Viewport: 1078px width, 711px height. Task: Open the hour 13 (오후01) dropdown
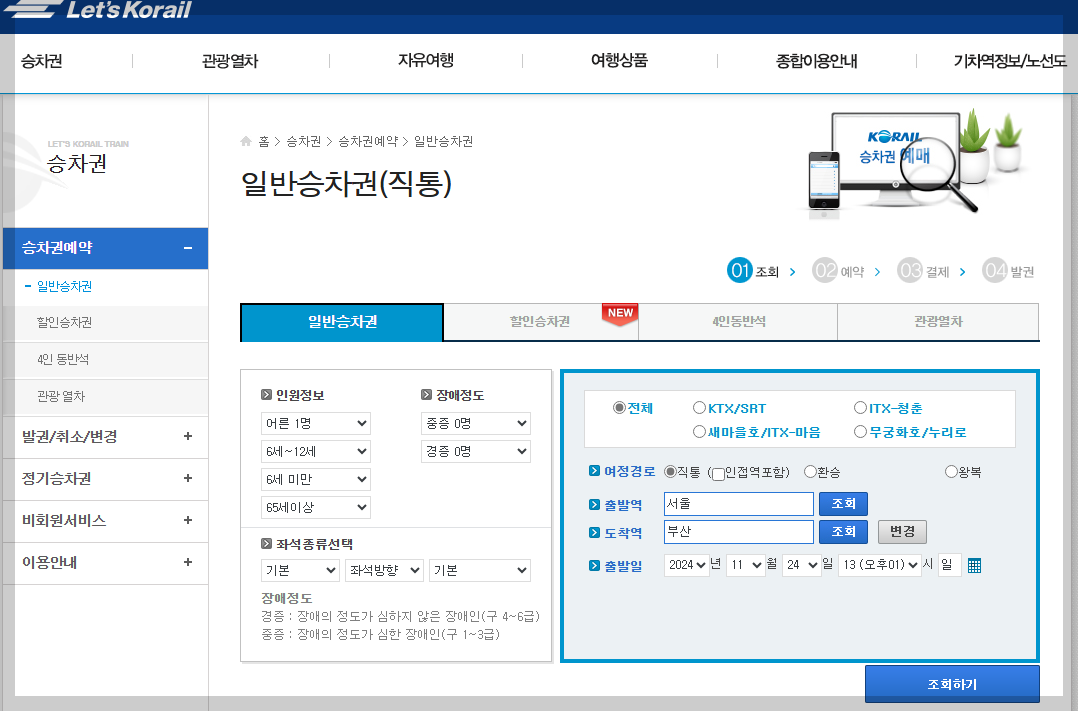click(880, 565)
